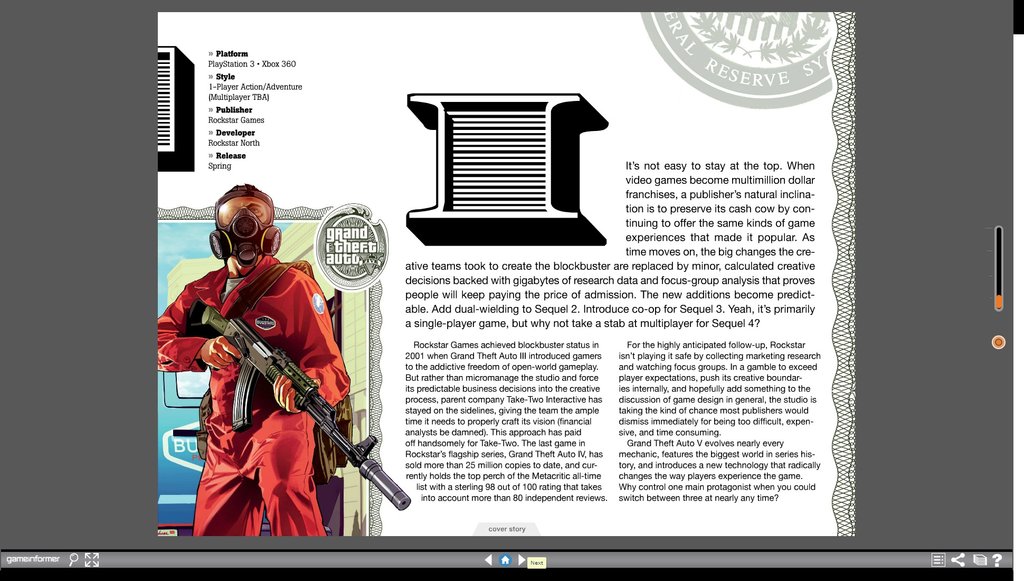Click the gameinformer logo
Image resolution: width=1024 pixels, height=581 pixels.
coord(33,560)
